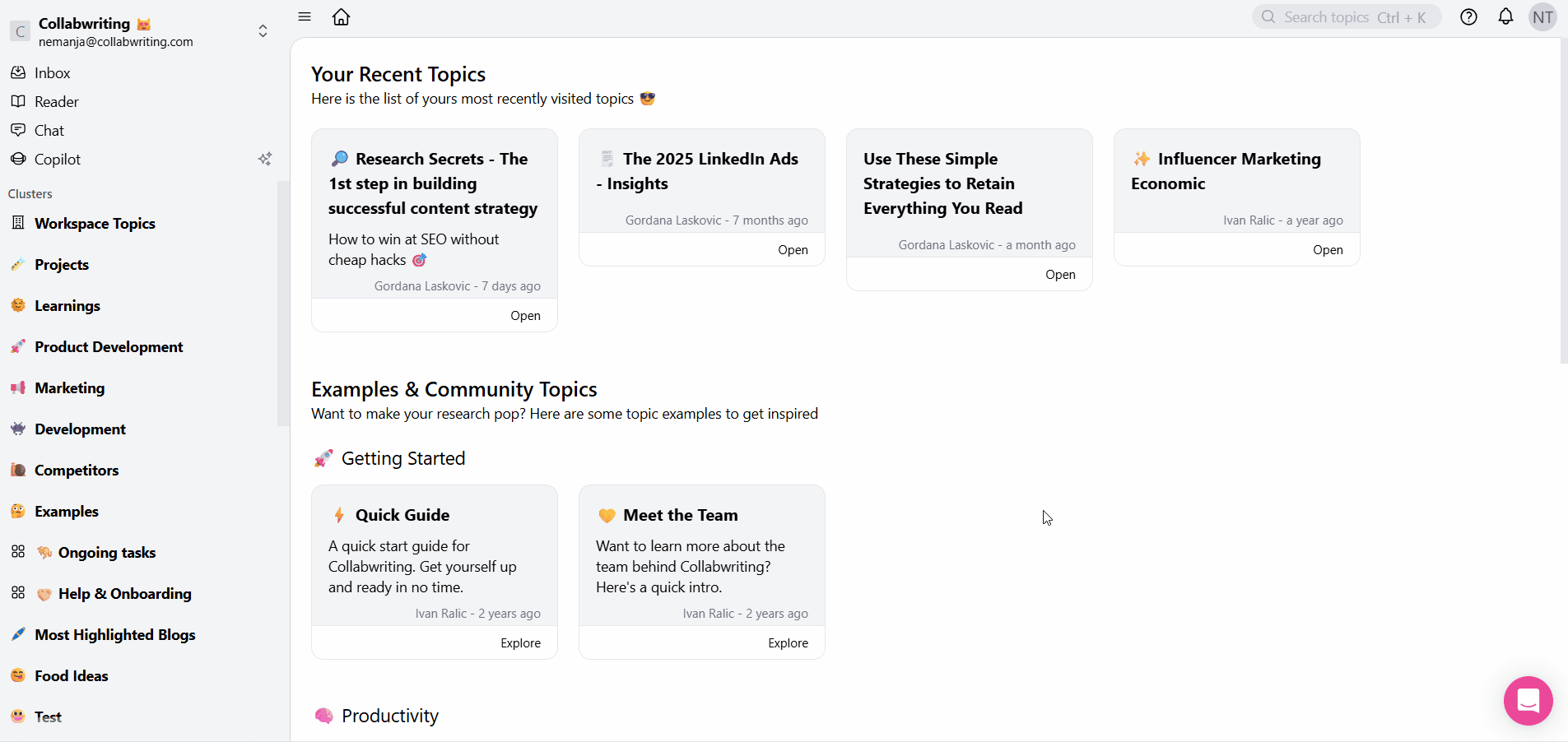
Task: Toggle the sidebar with hamburger menu icon
Action: [305, 16]
